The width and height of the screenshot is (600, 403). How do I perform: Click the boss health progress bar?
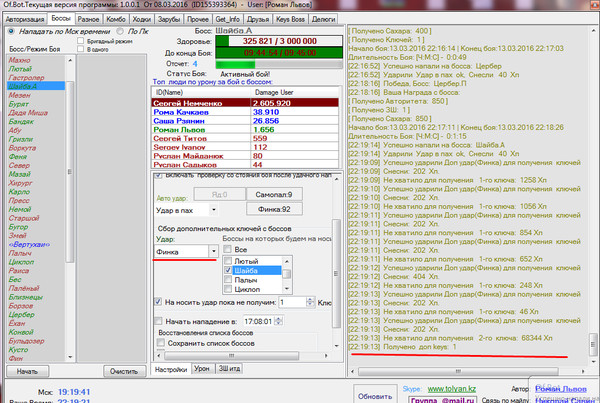pyautogui.click(x=279, y=41)
